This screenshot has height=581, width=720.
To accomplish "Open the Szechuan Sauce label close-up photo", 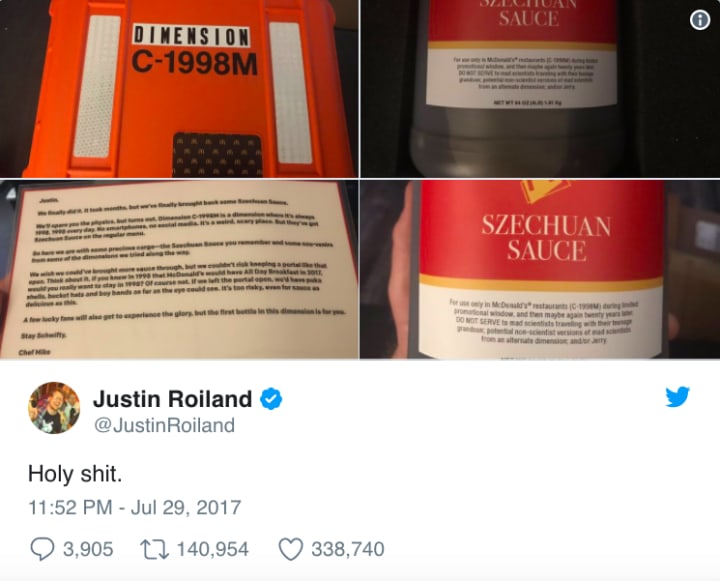I will click(x=540, y=269).
